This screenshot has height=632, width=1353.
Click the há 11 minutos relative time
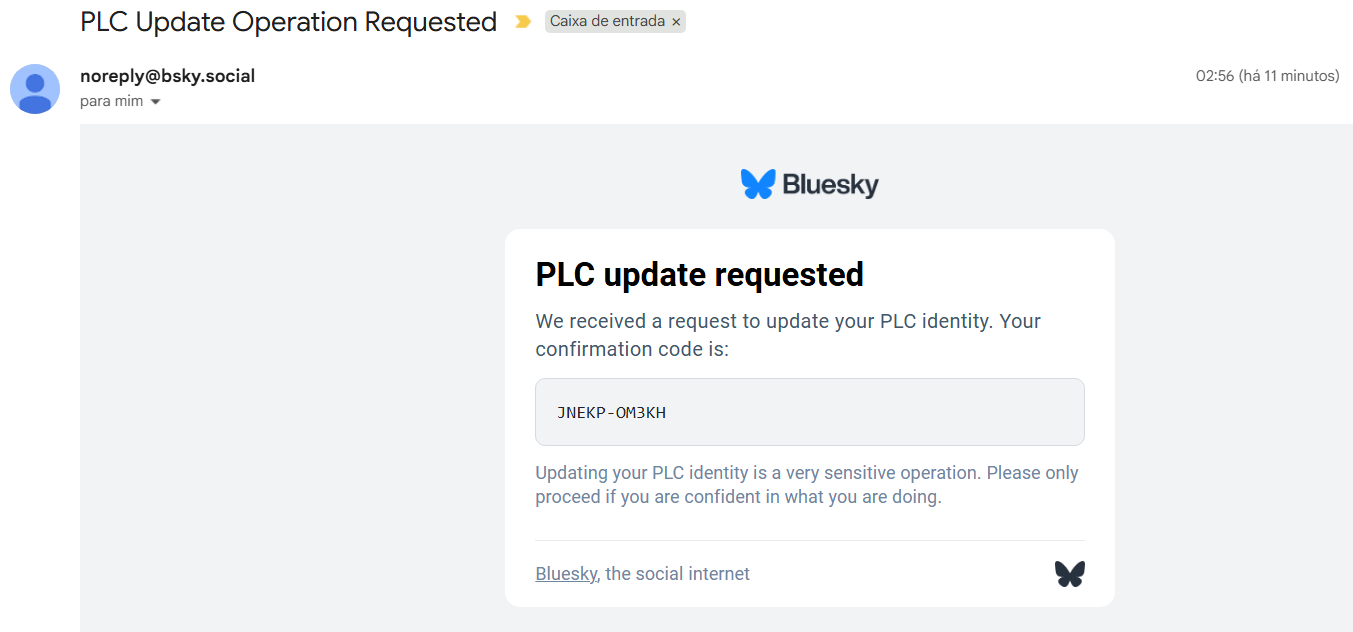point(1289,76)
